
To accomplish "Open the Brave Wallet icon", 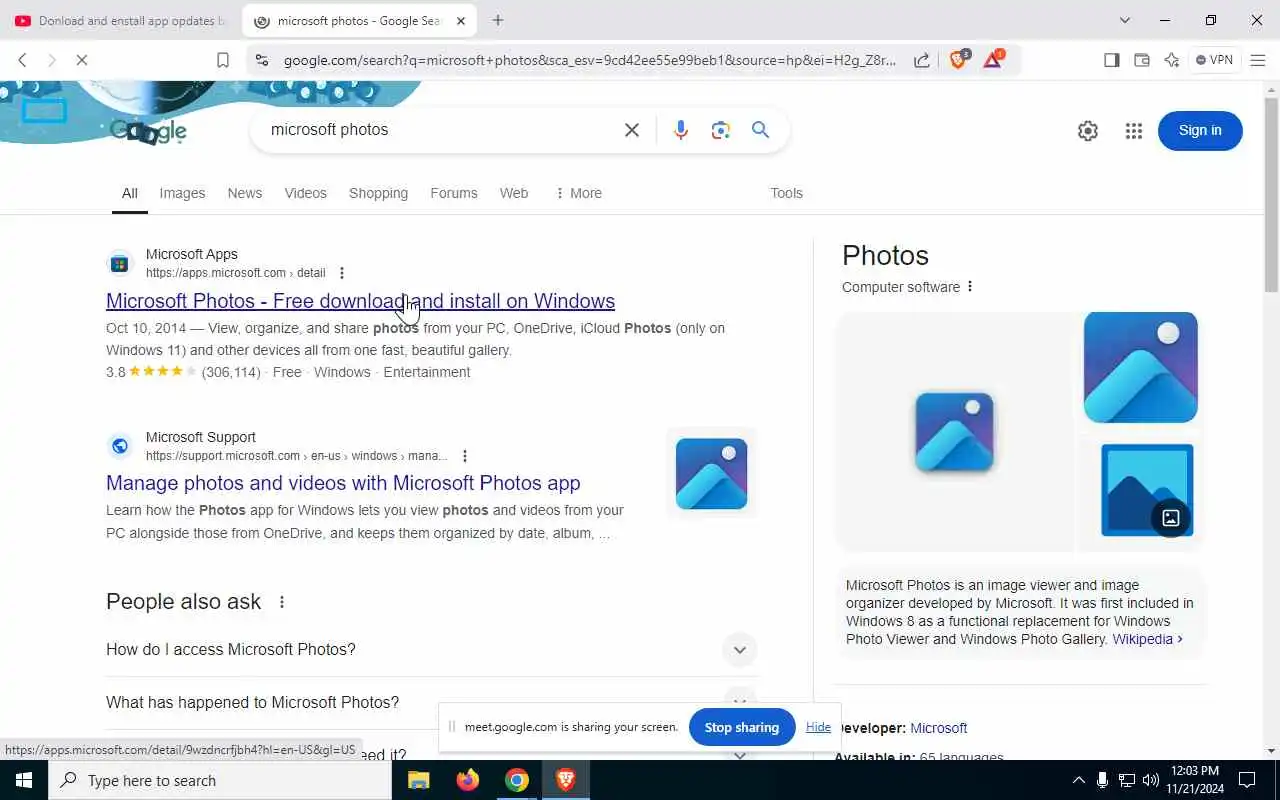I will [x=1141, y=60].
